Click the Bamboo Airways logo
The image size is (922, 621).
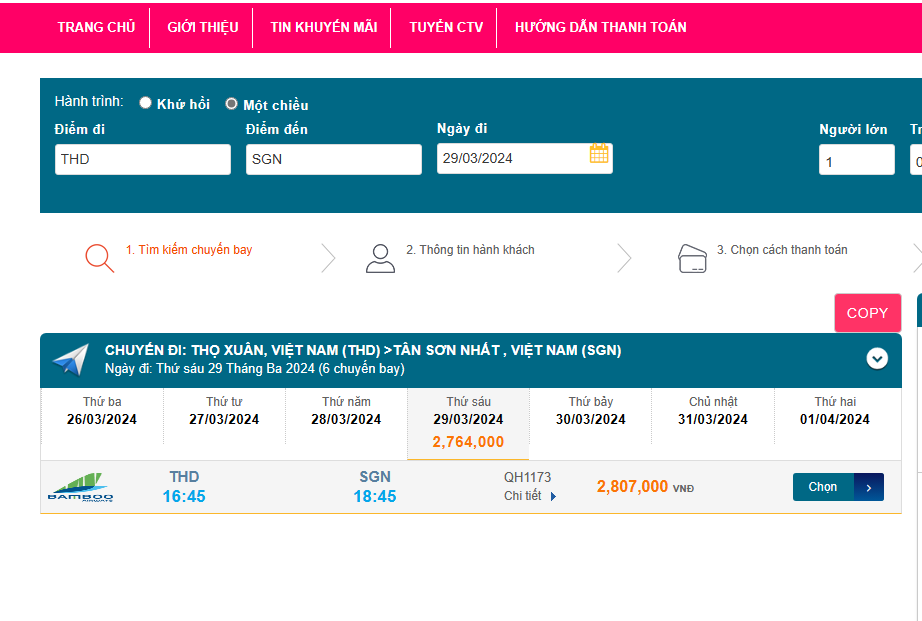point(80,487)
